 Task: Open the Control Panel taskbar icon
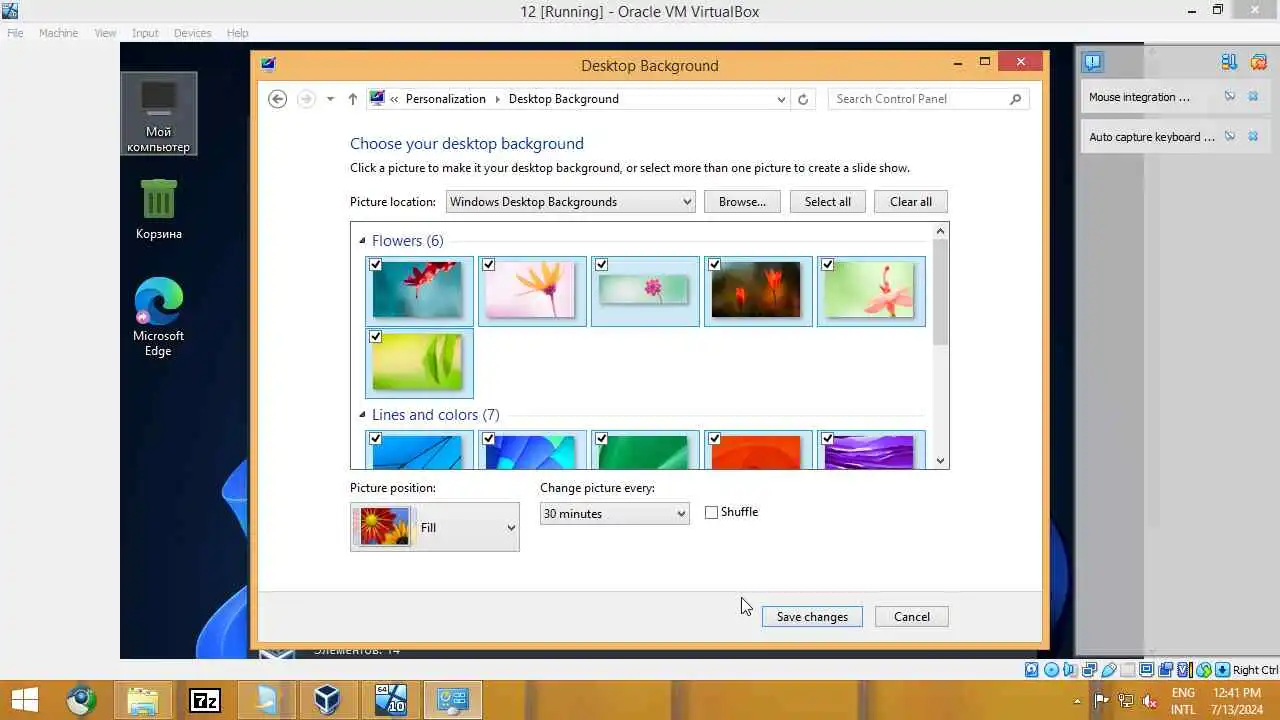tap(452, 699)
